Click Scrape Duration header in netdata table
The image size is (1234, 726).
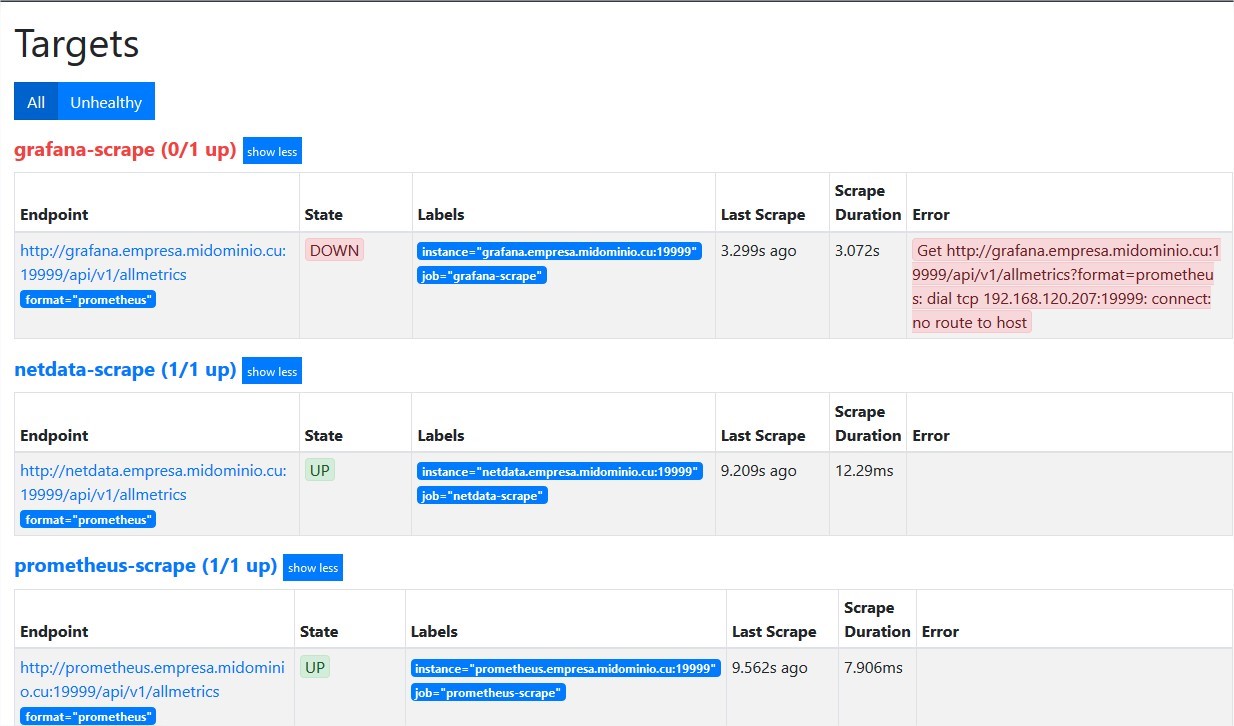(x=868, y=424)
